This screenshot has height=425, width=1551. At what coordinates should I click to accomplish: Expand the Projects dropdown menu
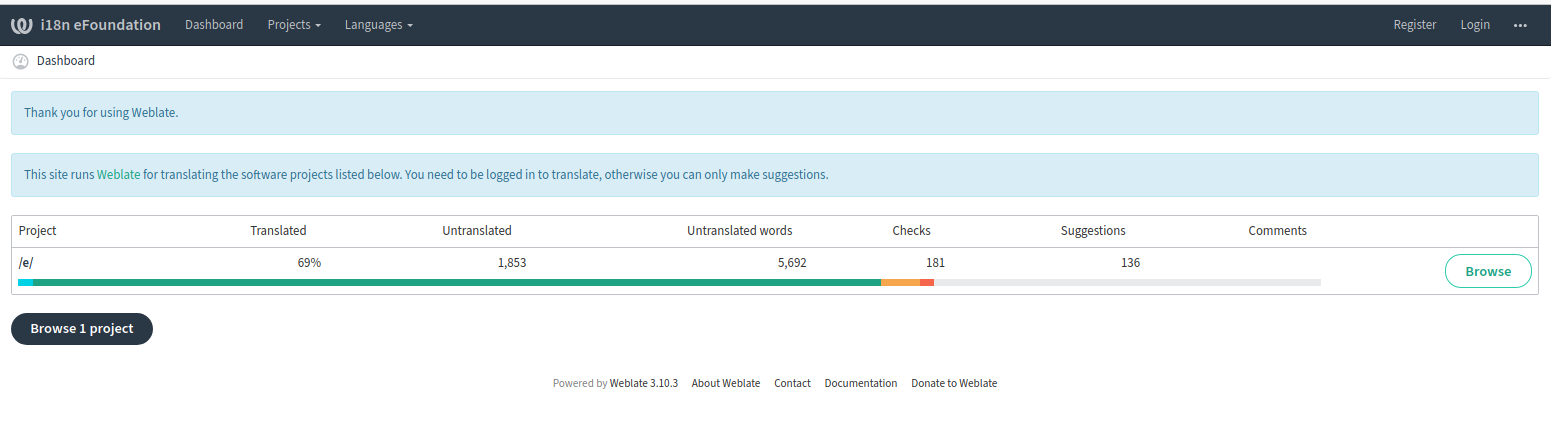[x=294, y=25]
